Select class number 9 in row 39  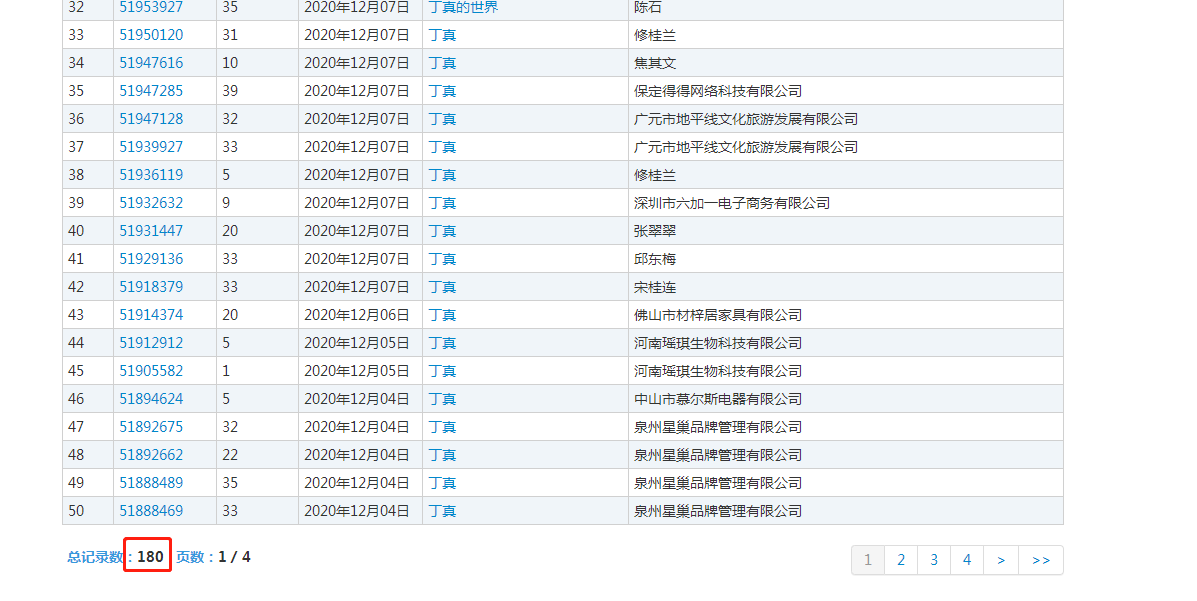[226, 203]
